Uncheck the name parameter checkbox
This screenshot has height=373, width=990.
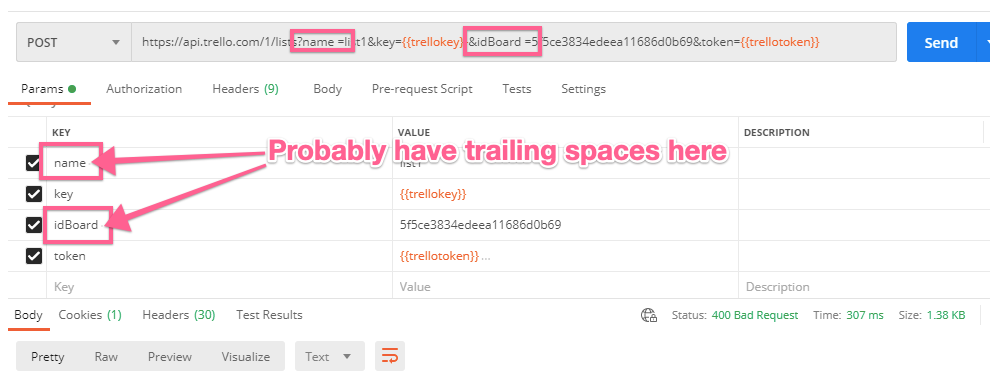tap(33, 163)
